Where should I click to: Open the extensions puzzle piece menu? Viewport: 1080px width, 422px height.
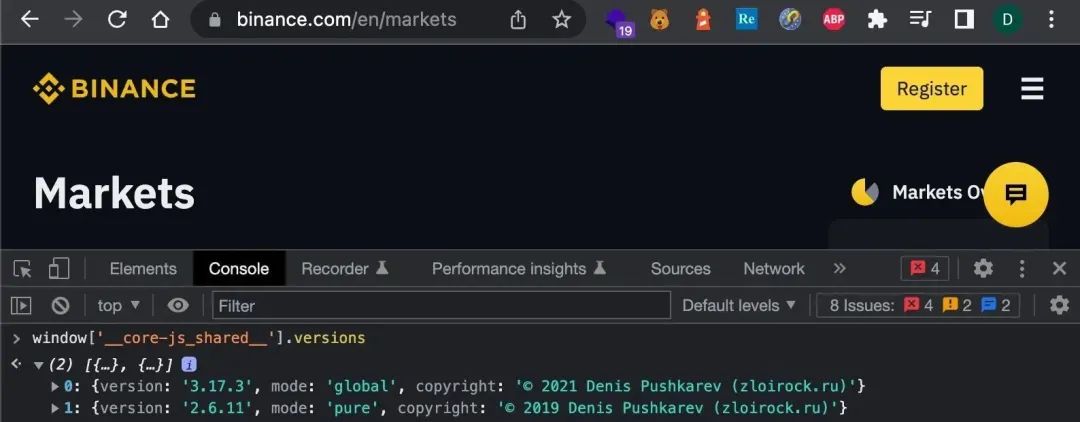[x=877, y=19]
